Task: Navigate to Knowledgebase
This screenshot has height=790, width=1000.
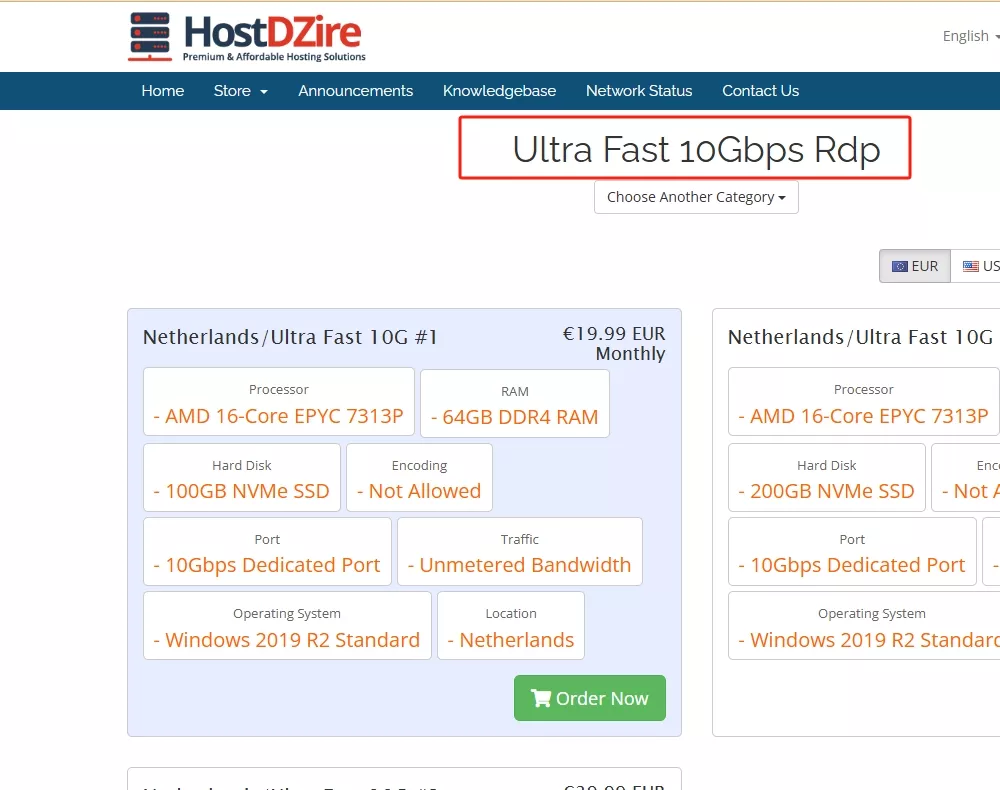Action: pos(499,91)
